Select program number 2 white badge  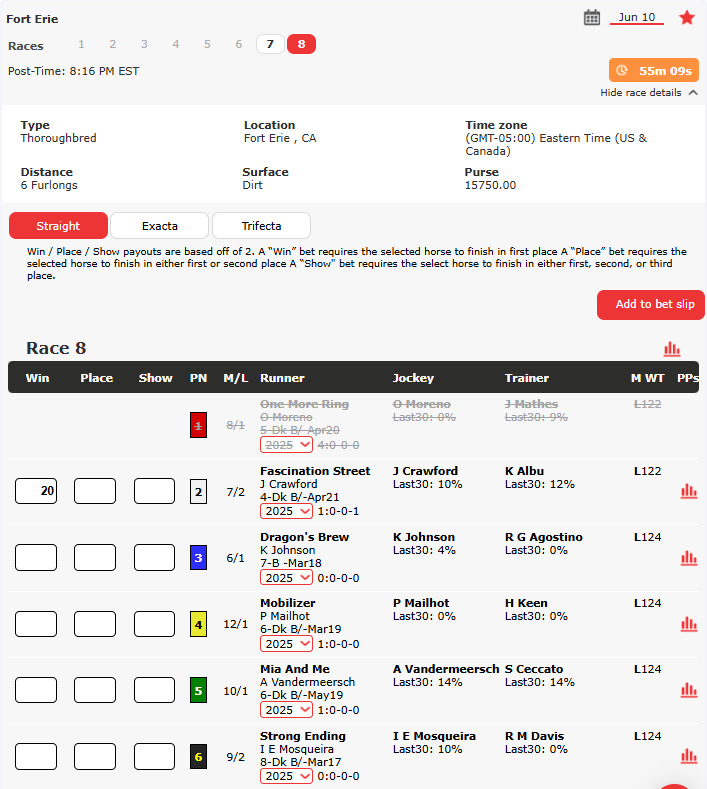pyautogui.click(x=198, y=492)
